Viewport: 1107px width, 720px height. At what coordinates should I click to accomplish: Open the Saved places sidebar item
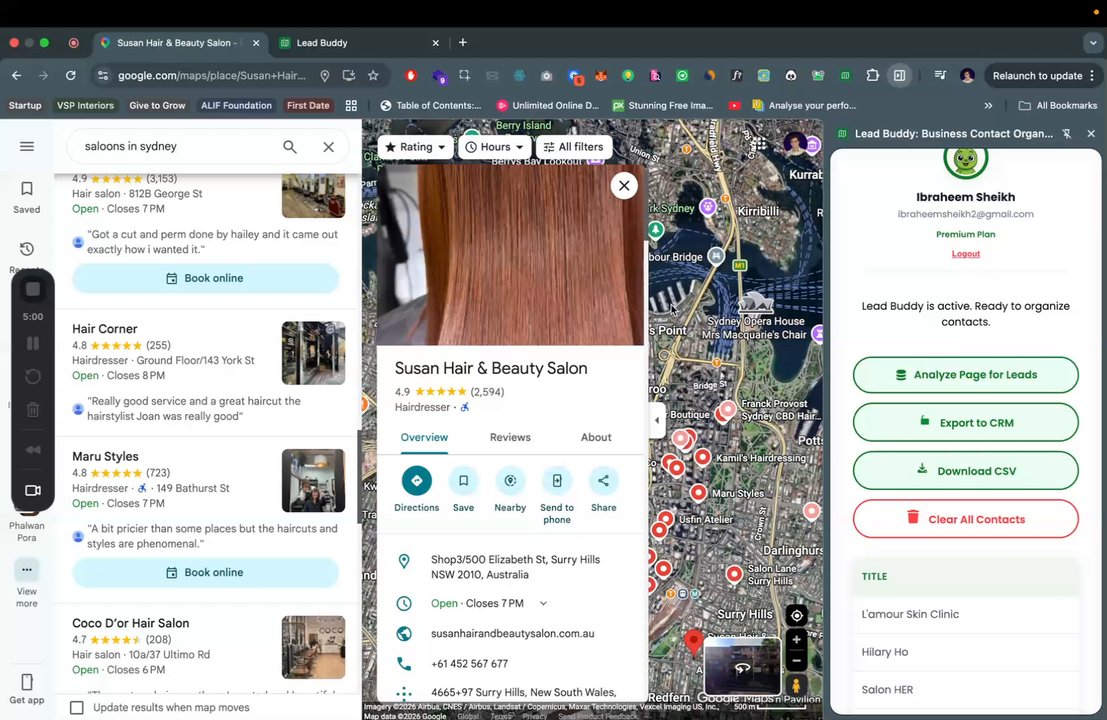point(27,197)
